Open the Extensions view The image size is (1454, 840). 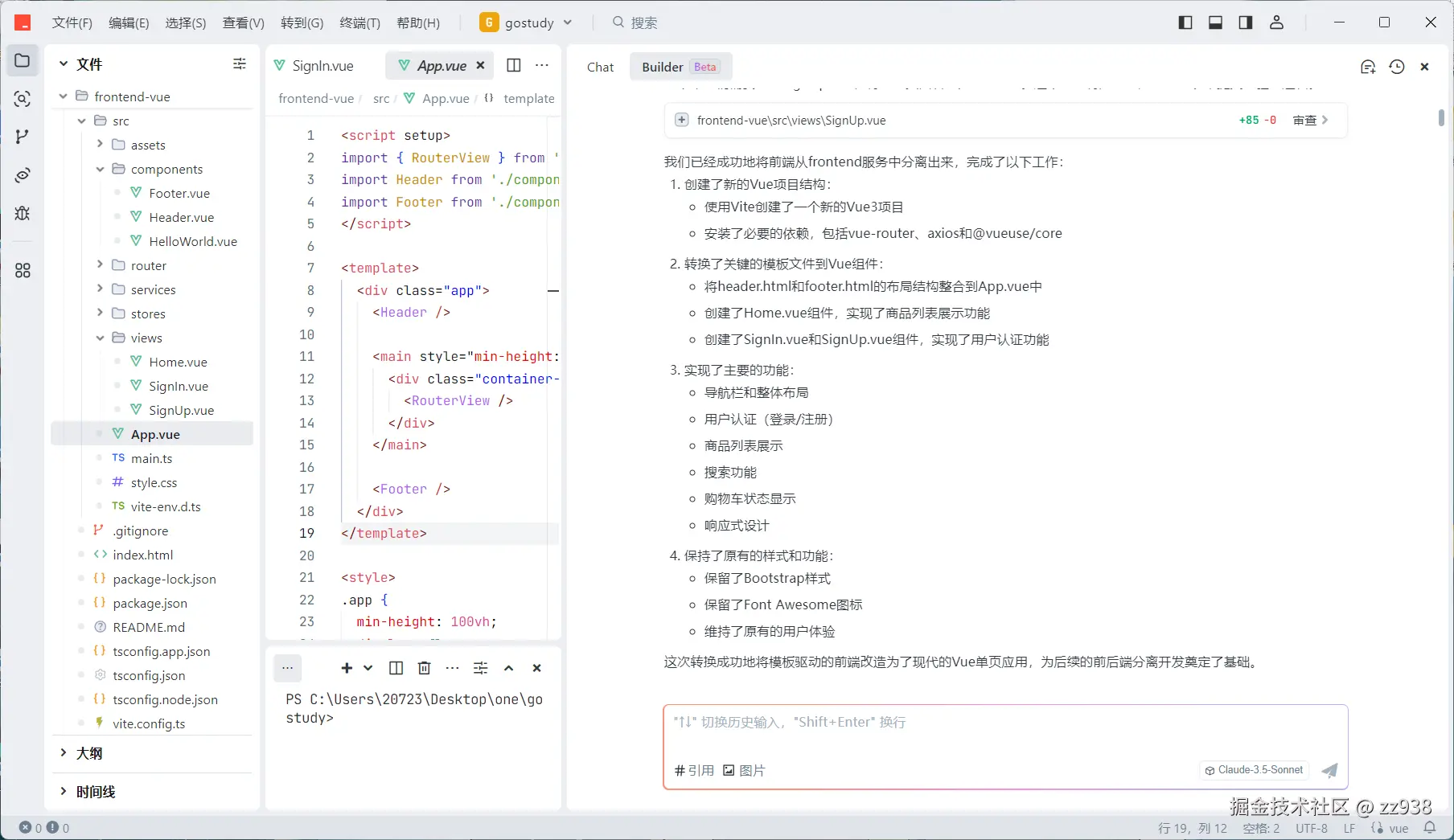point(23,271)
